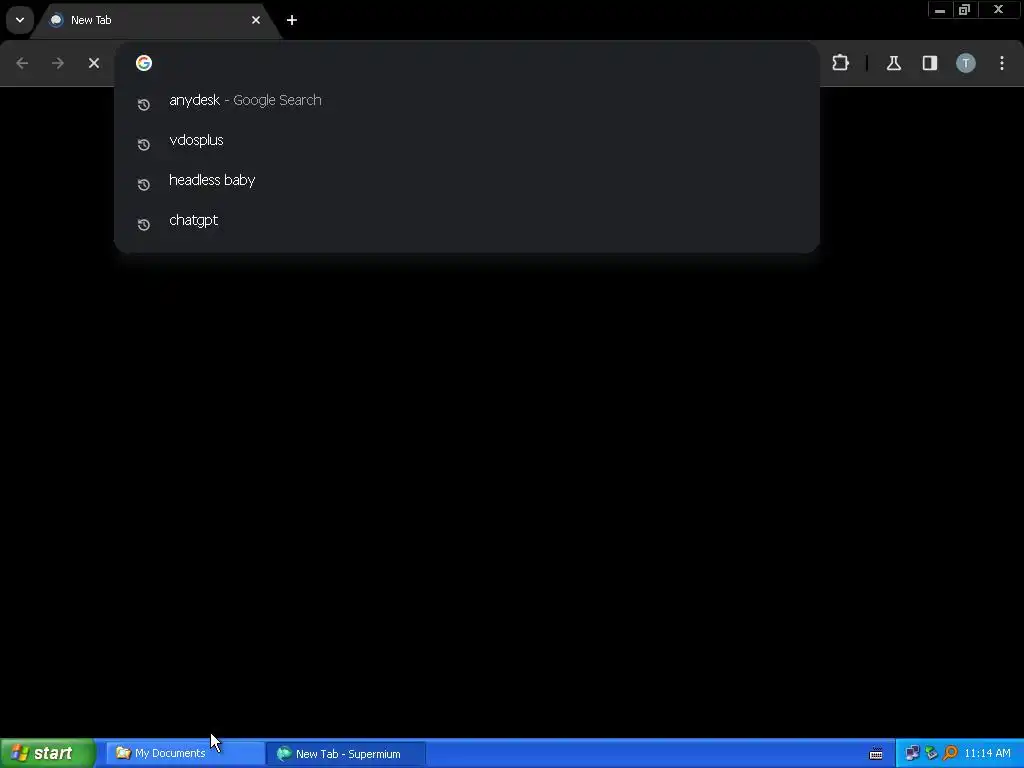
Task: Stop loading the page
Action: (94, 63)
